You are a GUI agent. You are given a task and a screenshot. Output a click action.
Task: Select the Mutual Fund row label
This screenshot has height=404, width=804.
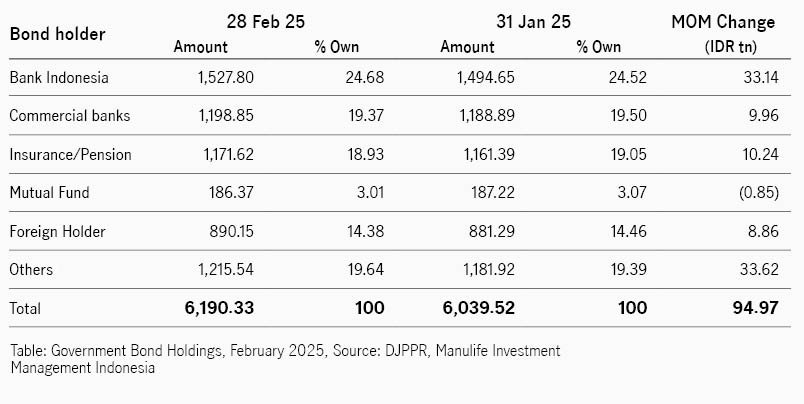coord(50,193)
